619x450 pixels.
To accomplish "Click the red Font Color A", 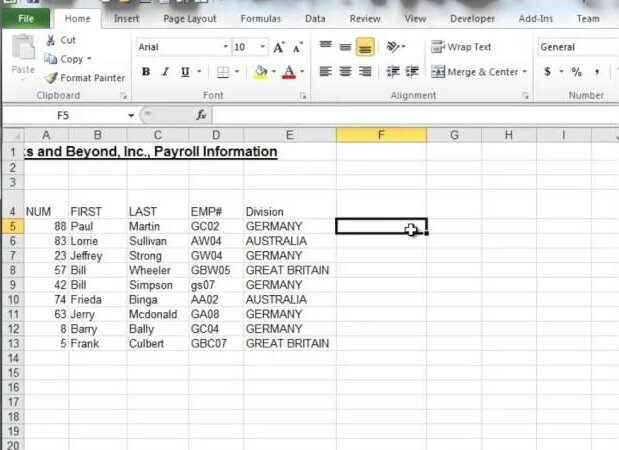I will pyautogui.click(x=289, y=72).
